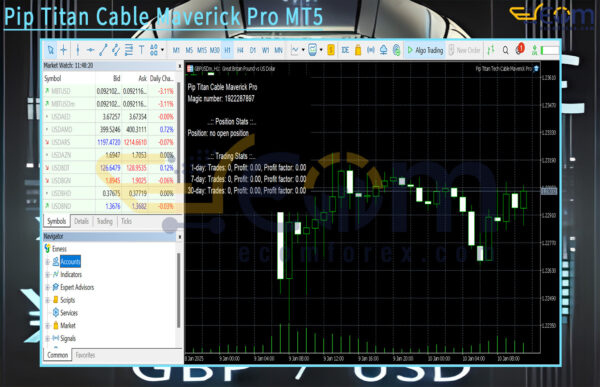Select the cursor arrow tool
600x387 pixels.
(51, 50)
